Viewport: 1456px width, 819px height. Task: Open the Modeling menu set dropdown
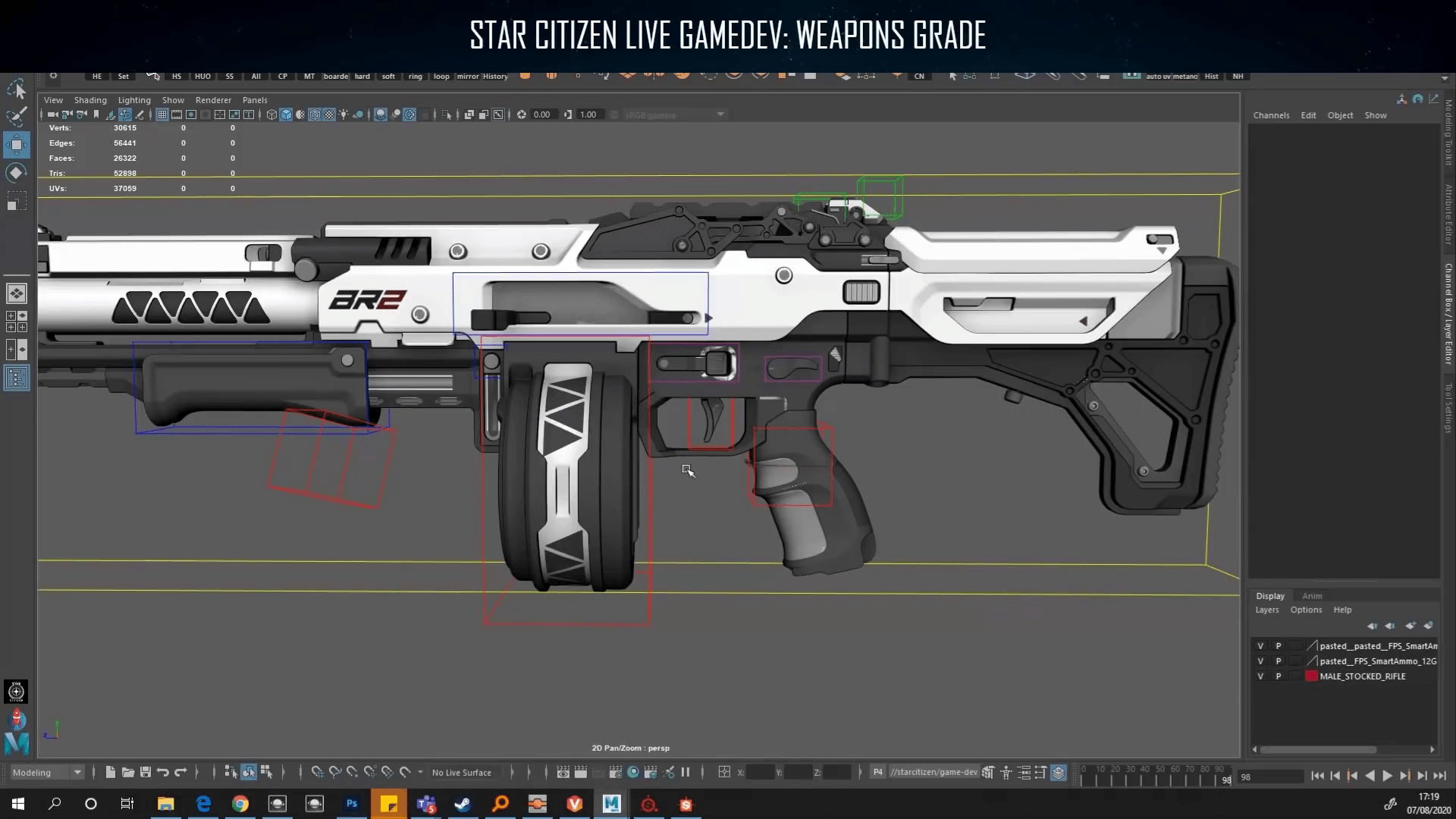45,772
